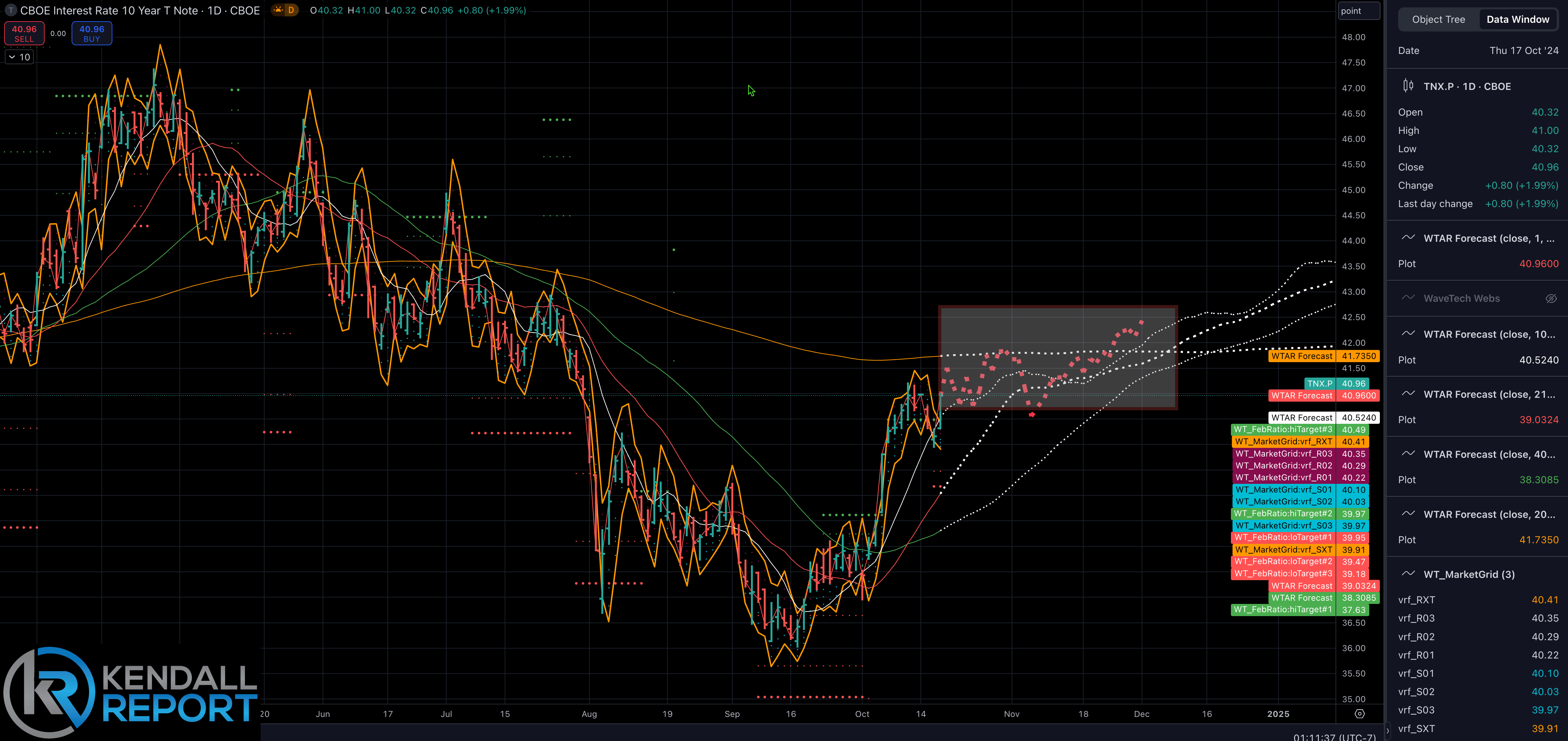1568x741 pixels.
Task: Open the 'point' price scale dropdown
Action: (1358, 11)
